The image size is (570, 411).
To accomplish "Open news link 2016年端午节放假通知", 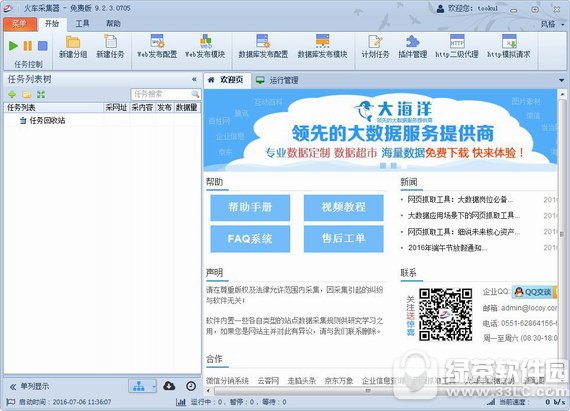I will [x=447, y=248].
